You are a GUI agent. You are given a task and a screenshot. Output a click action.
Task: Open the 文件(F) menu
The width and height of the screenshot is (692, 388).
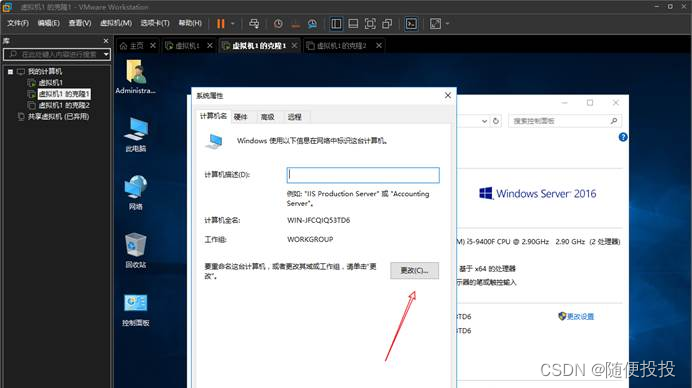pyautogui.click(x=18, y=23)
